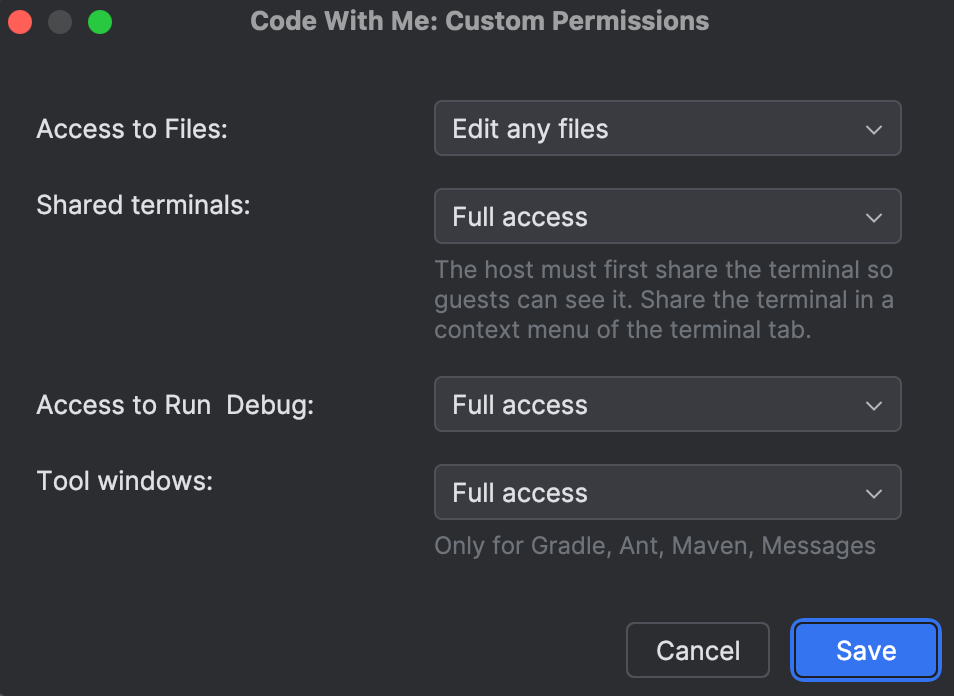
Task: Click the chevron on the Edit any files dropdown
Action: pyautogui.click(x=873, y=128)
